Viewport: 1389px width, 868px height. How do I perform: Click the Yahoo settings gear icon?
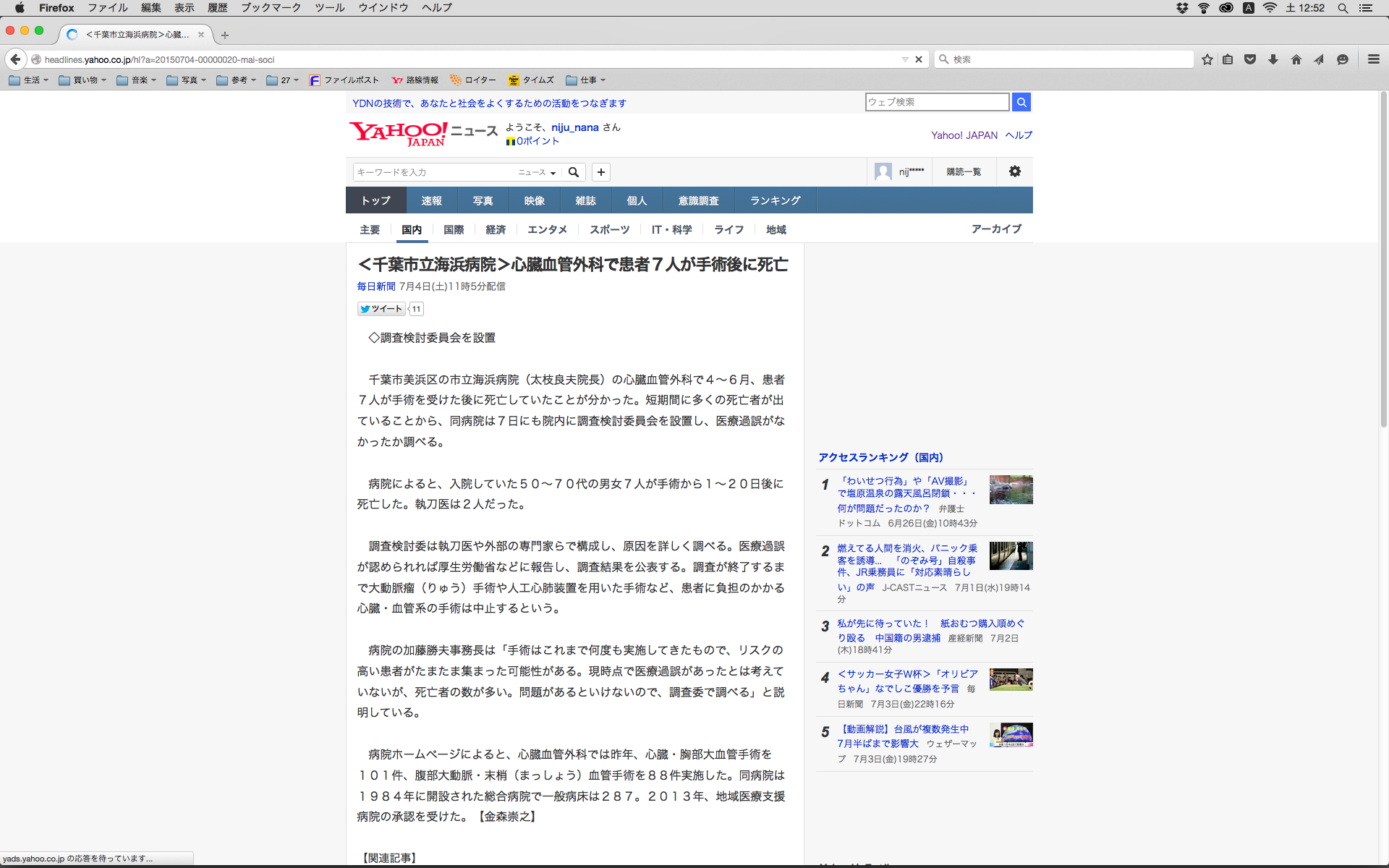tap(1015, 171)
